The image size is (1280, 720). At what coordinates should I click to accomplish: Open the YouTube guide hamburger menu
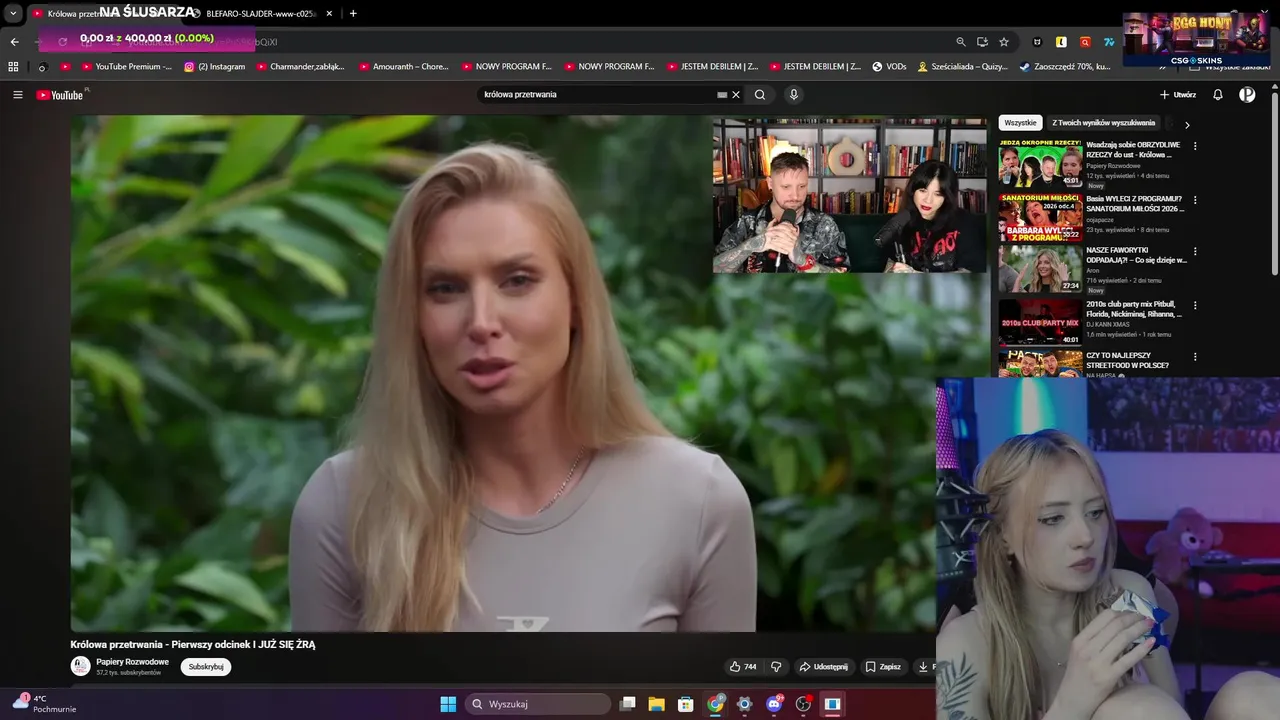point(17,94)
